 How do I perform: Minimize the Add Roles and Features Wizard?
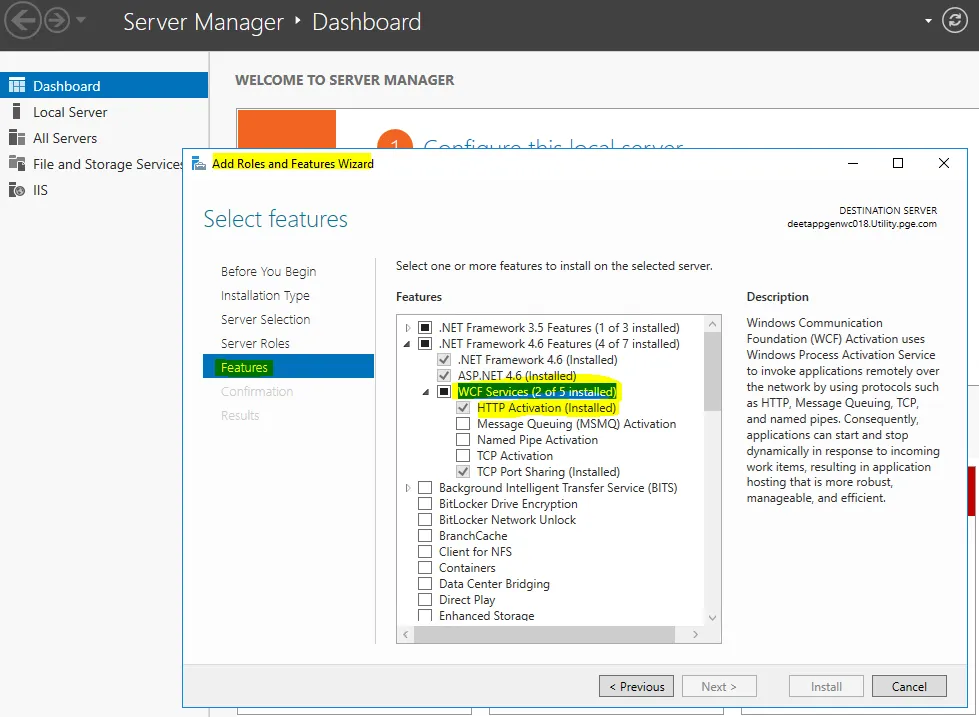click(853, 163)
